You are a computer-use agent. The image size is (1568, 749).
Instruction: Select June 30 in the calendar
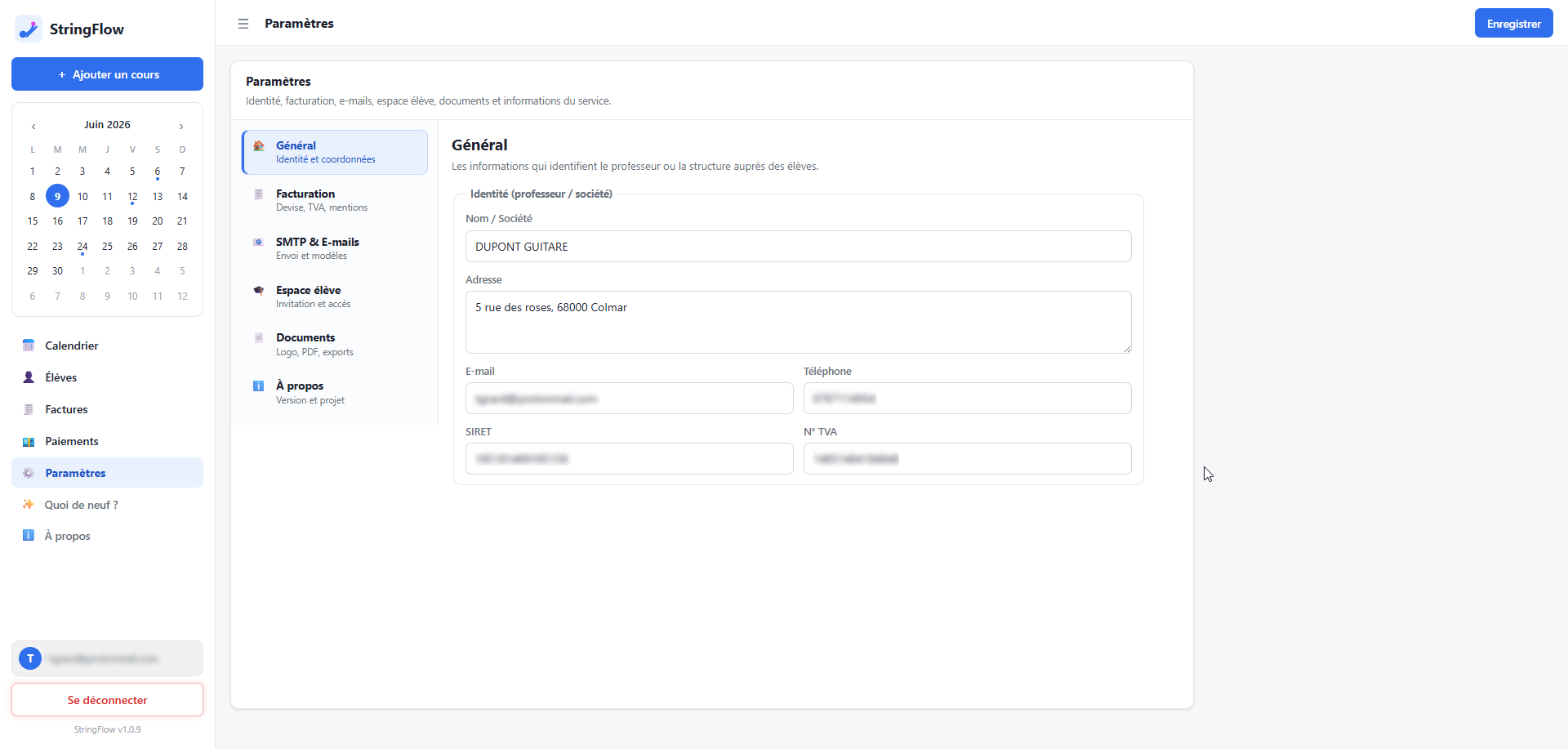[x=57, y=271]
